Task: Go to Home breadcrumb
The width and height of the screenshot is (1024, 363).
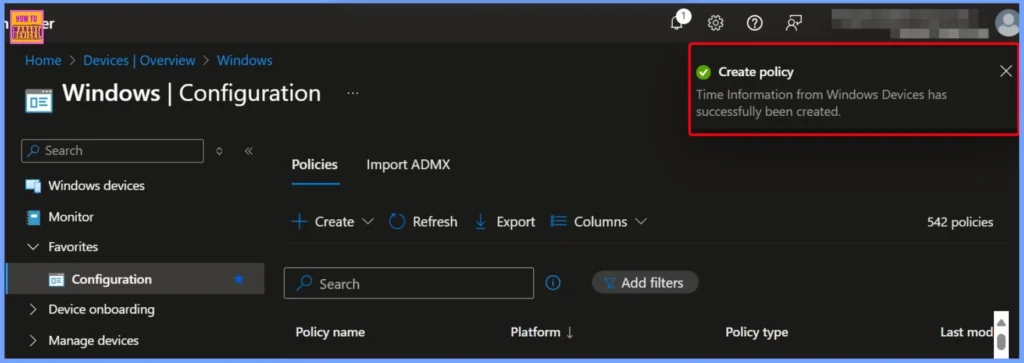Action: pyautogui.click(x=43, y=61)
